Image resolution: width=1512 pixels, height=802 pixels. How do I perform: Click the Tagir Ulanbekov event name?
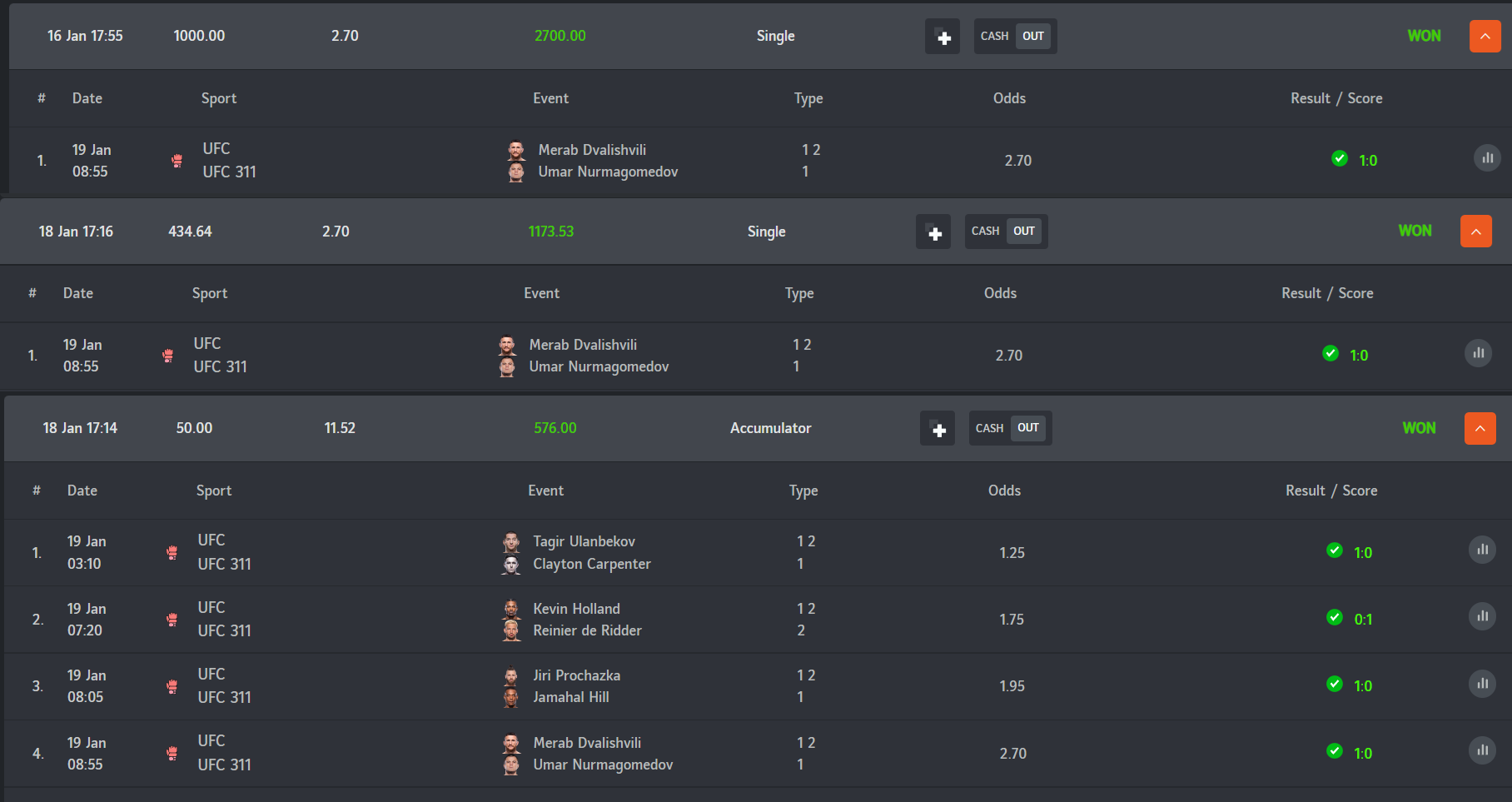(584, 541)
